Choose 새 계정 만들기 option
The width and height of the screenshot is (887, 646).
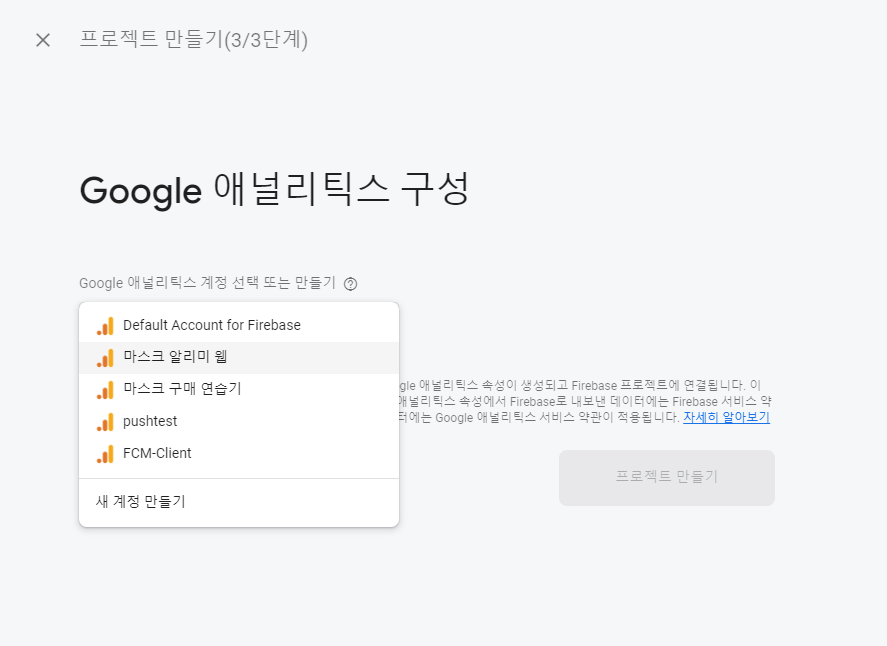239,502
